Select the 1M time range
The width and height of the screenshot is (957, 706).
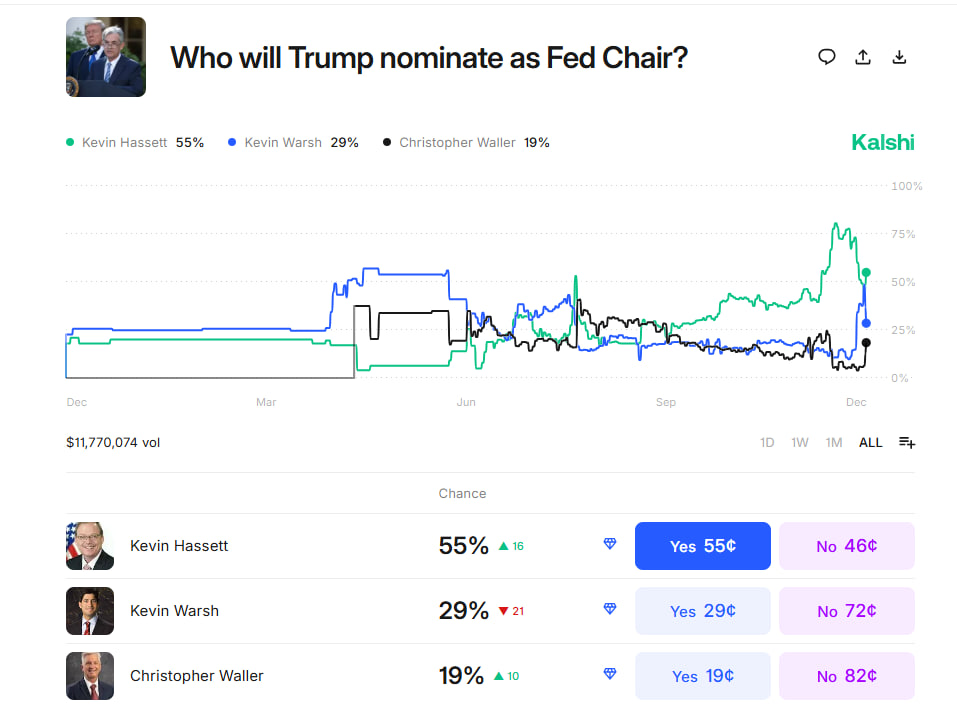tap(834, 442)
